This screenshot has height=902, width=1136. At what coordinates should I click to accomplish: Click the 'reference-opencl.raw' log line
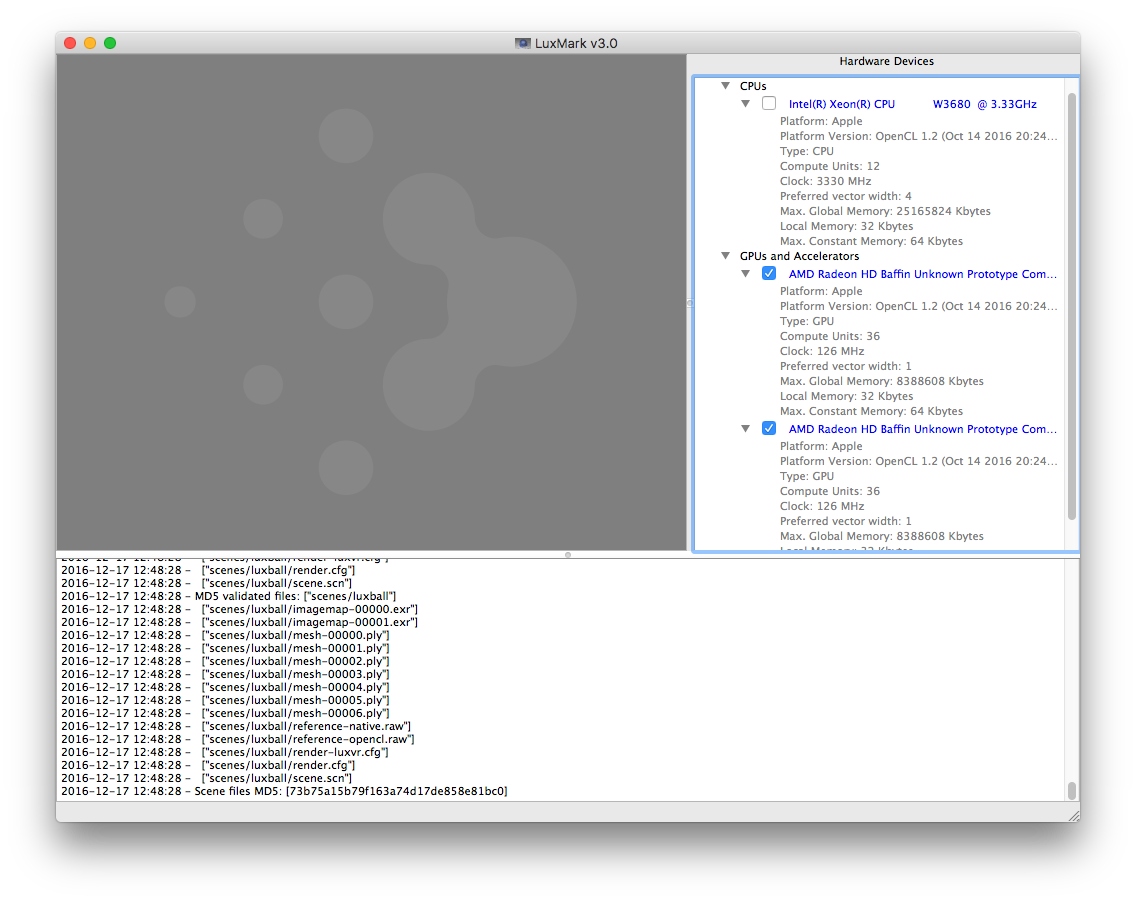click(238, 739)
